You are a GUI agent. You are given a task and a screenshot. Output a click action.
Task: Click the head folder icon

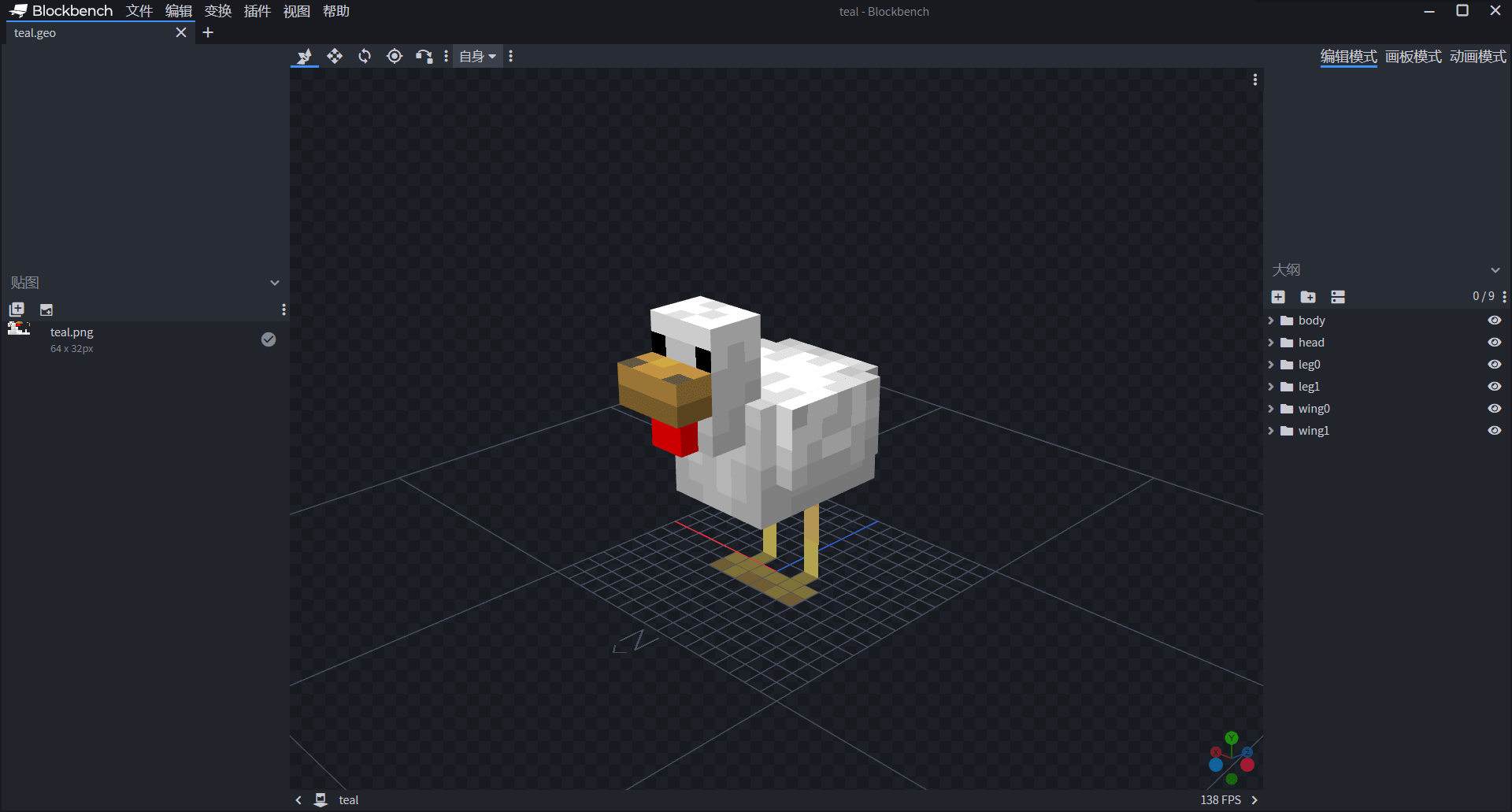pyautogui.click(x=1287, y=343)
